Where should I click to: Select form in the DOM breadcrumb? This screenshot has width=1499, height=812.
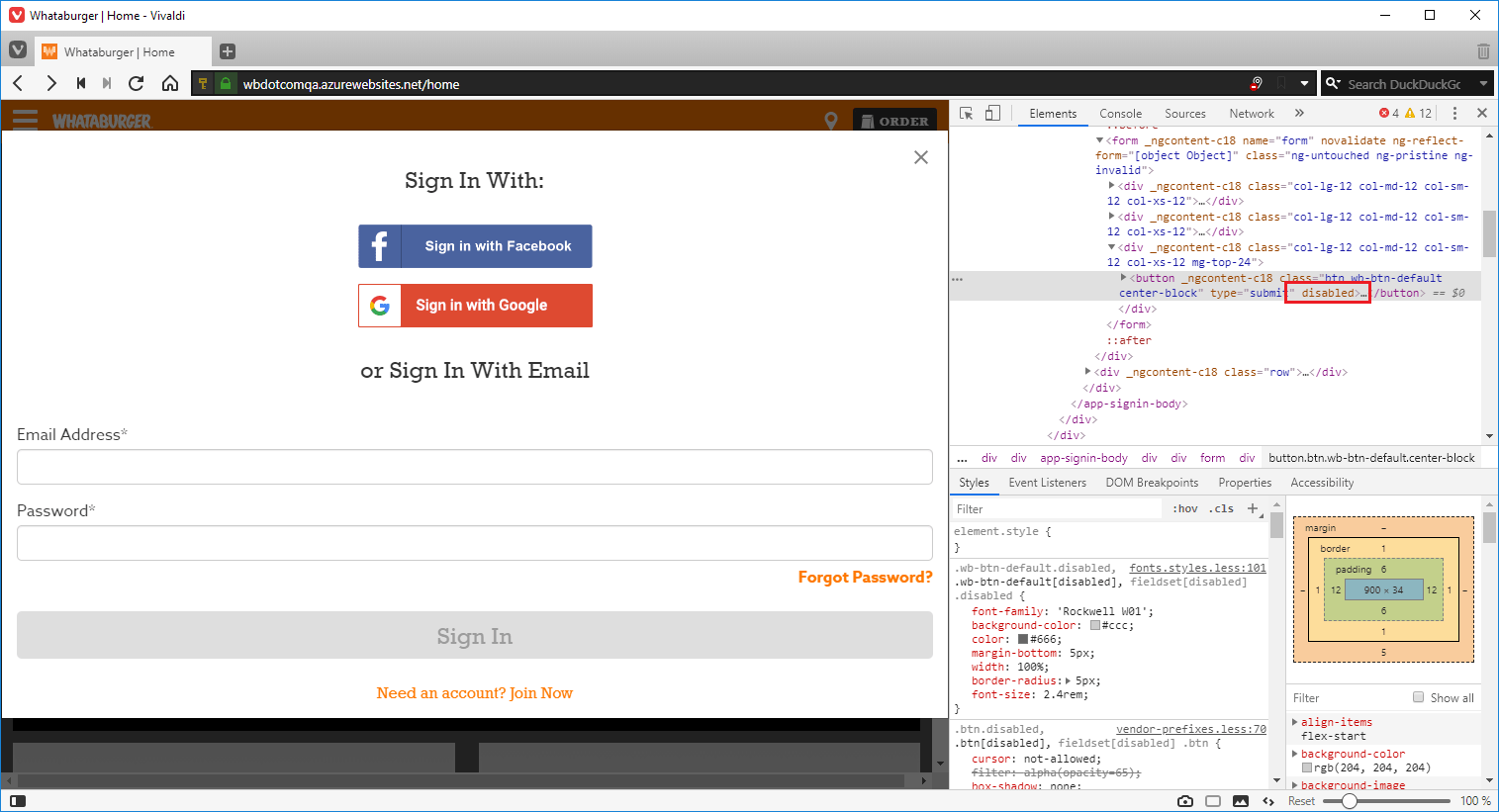click(1212, 458)
